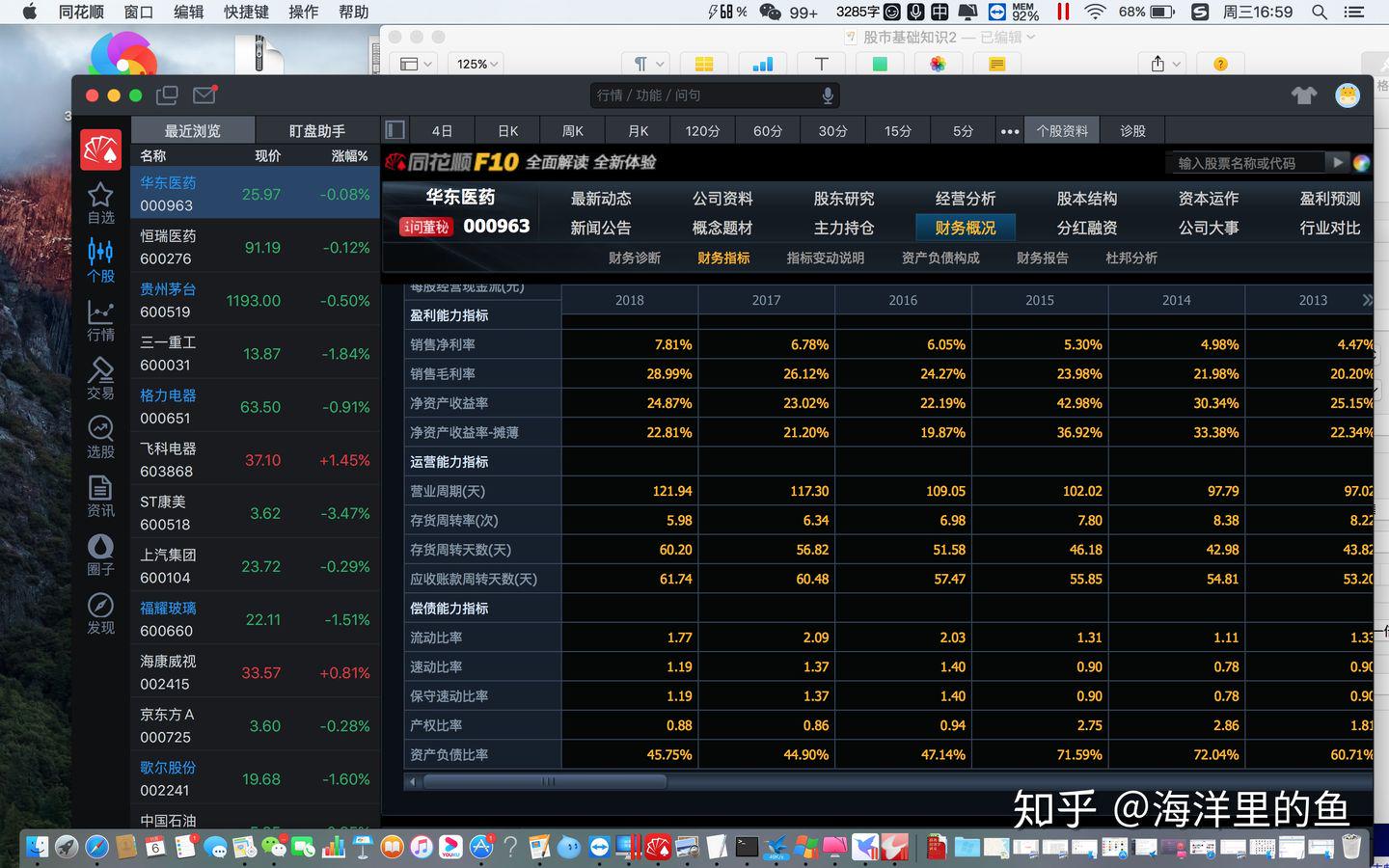Viewport: 1389px width, 868px height.
Task: Open the 125% zoom dropdown
Action: [x=477, y=64]
